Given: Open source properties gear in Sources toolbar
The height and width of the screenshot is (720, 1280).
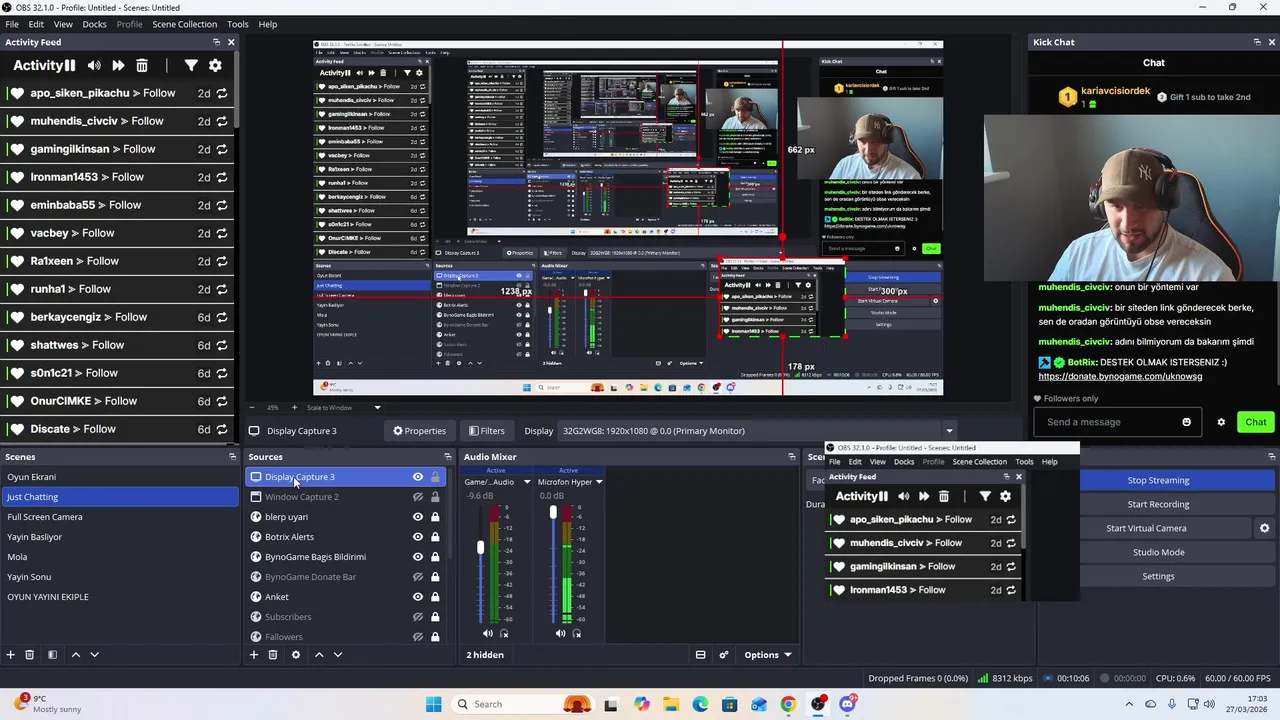Looking at the screenshot, I should [295, 655].
